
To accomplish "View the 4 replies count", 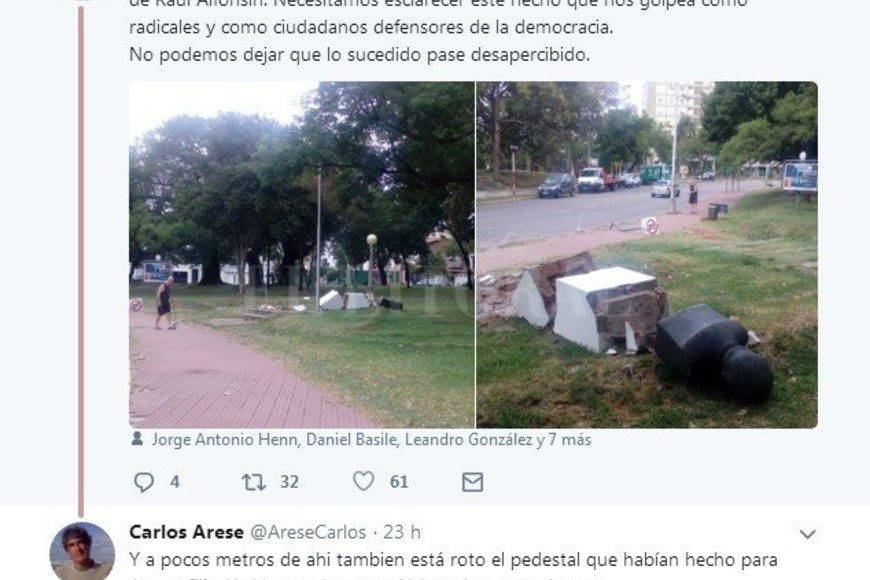I will (175, 482).
